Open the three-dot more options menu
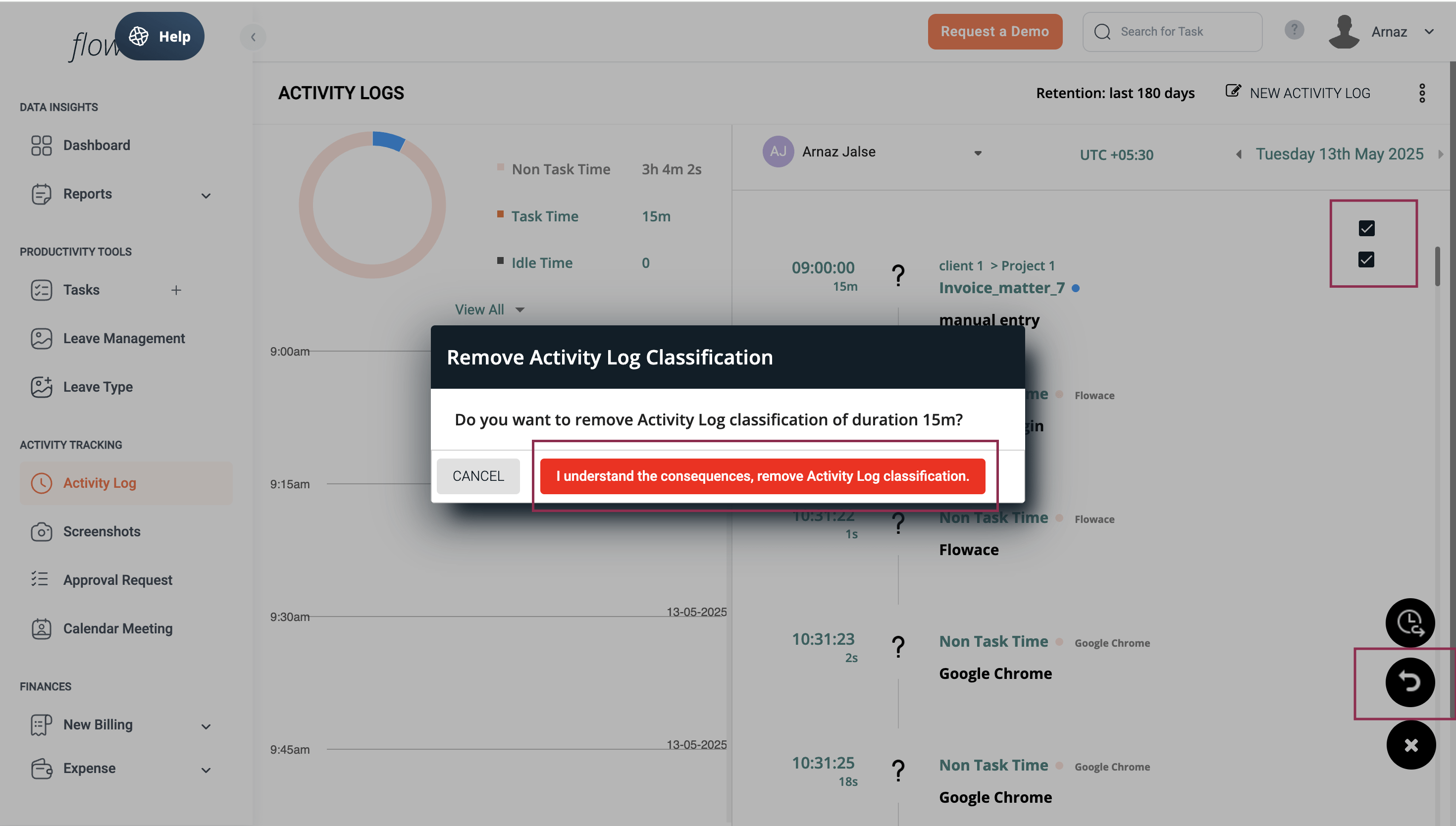The width and height of the screenshot is (1456, 826). click(x=1422, y=93)
